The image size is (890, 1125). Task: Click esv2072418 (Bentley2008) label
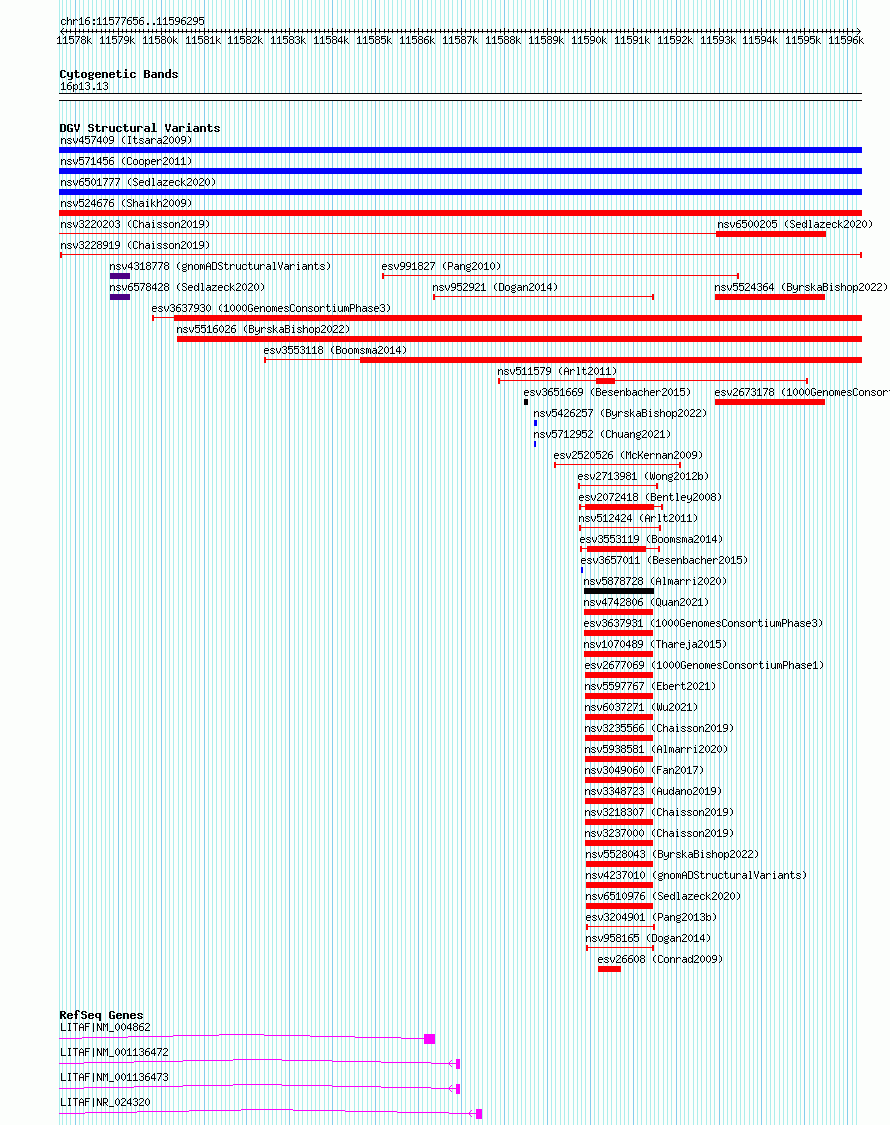(650, 497)
